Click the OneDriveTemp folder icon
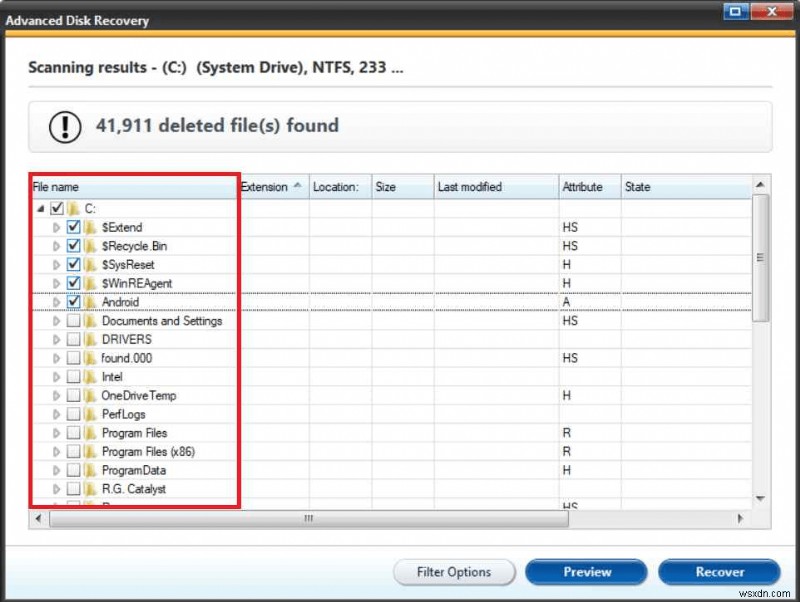800x602 pixels. [91, 395]
